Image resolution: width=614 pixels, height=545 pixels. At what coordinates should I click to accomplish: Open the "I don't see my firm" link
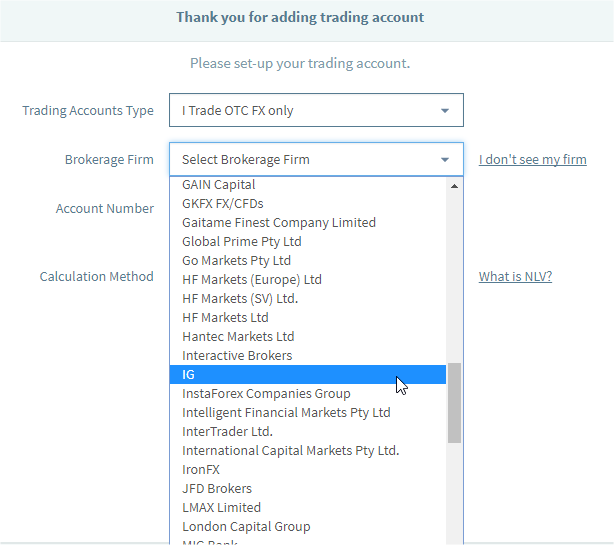click(532, 159)
